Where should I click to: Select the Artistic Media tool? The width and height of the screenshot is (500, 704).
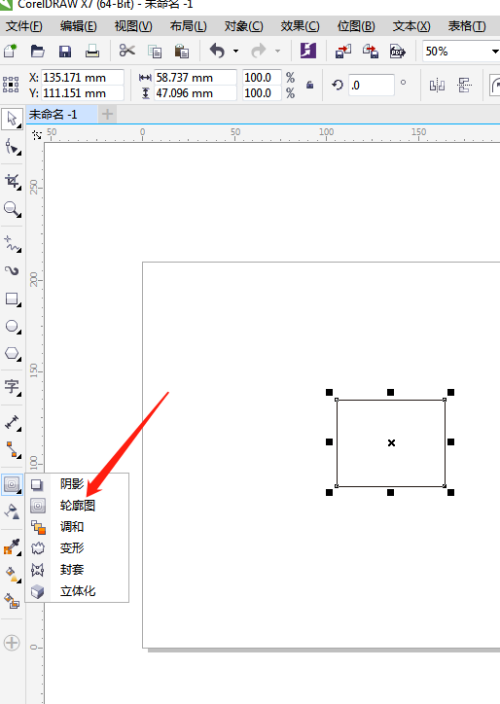pyautogui.click(x=12, y=271)
